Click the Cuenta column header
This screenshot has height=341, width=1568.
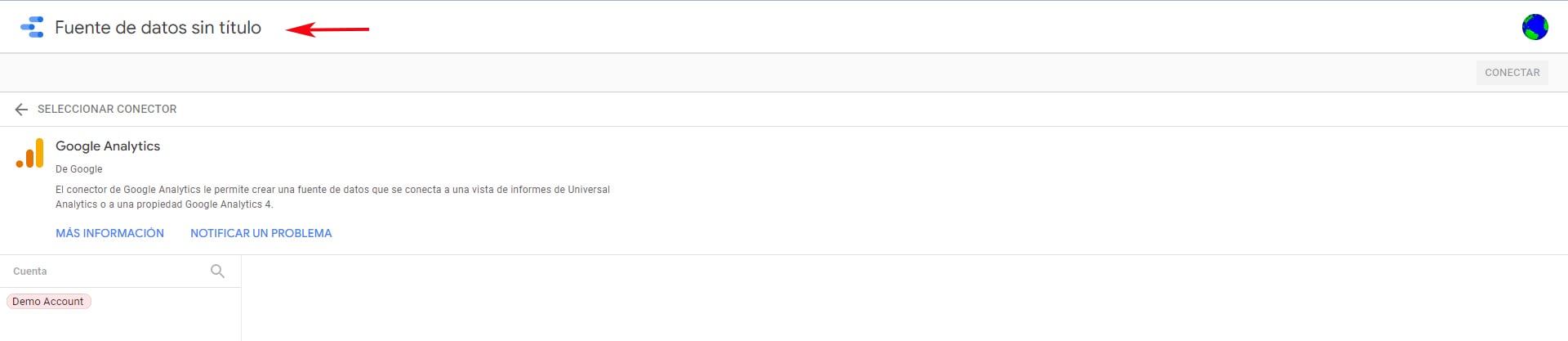click(30, 271)
